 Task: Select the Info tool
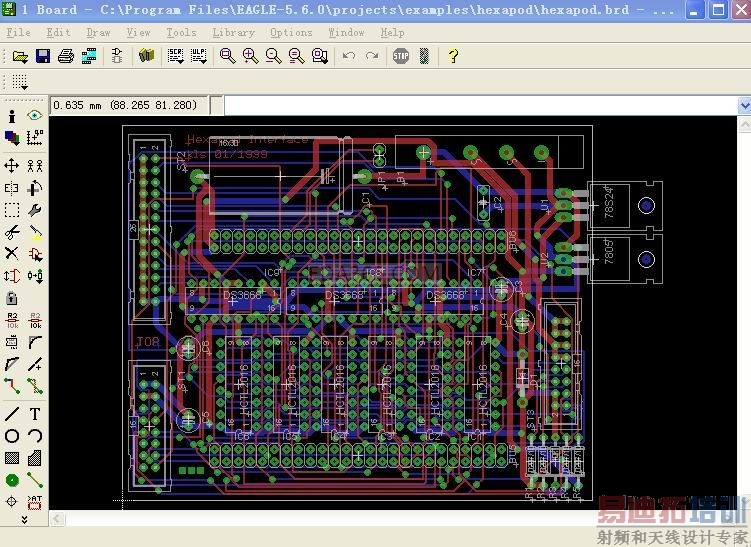pyautogui.click(x=12, y=116)
